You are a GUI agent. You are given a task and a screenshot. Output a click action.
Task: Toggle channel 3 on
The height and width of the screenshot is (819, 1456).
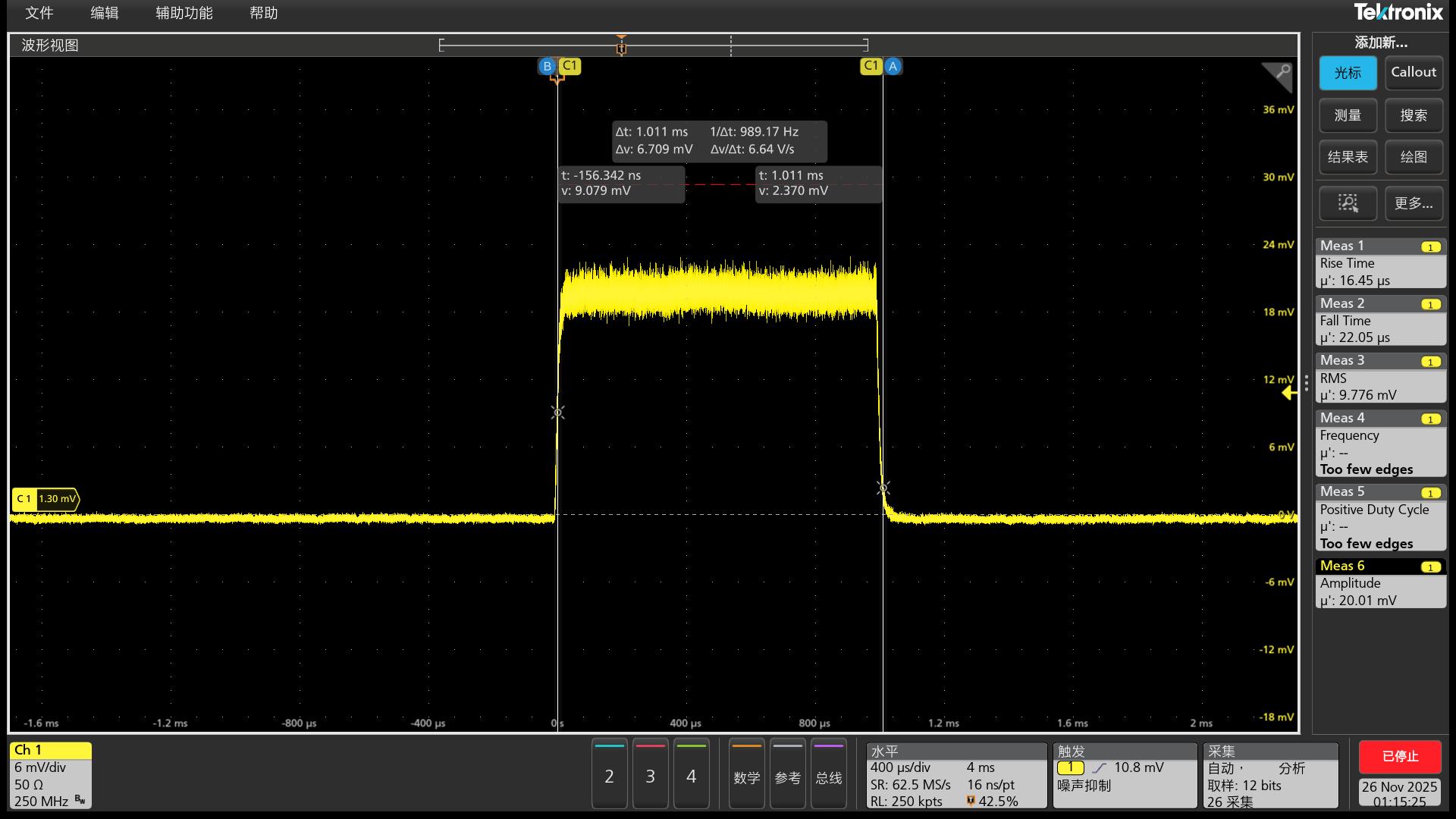coord(650,775)
